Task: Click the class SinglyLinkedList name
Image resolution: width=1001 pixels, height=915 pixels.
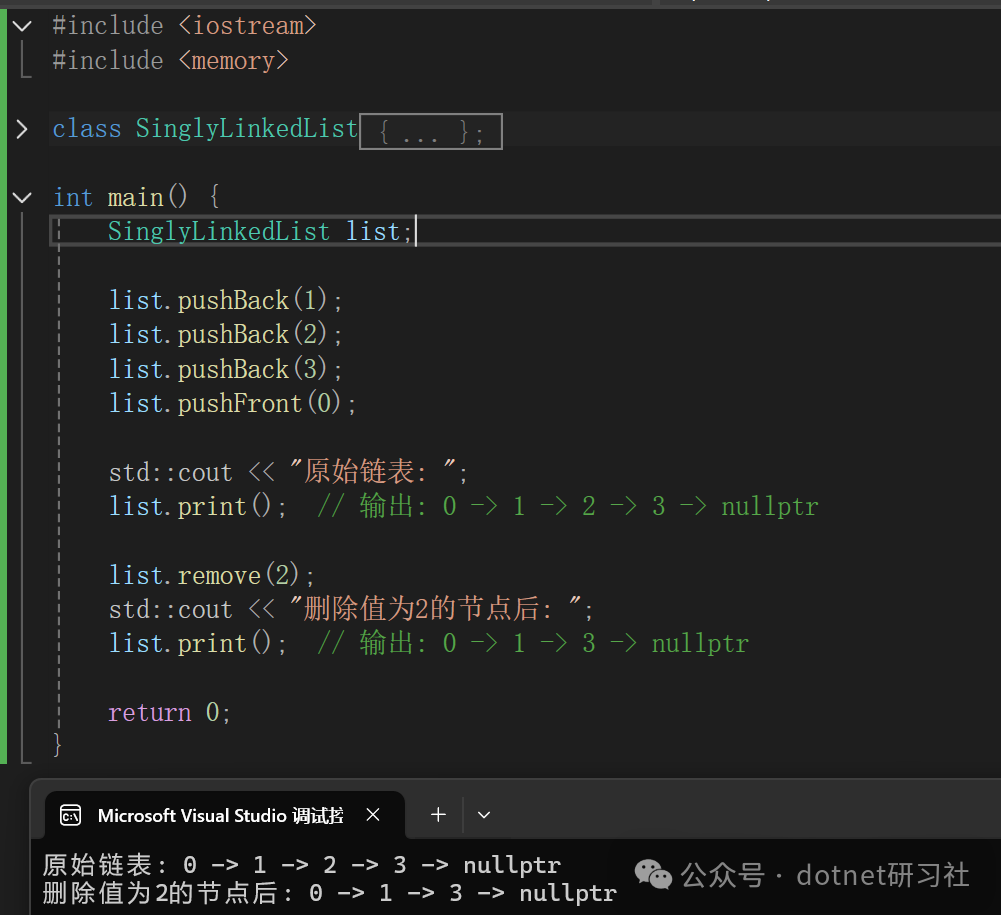Action: [246, 128]
